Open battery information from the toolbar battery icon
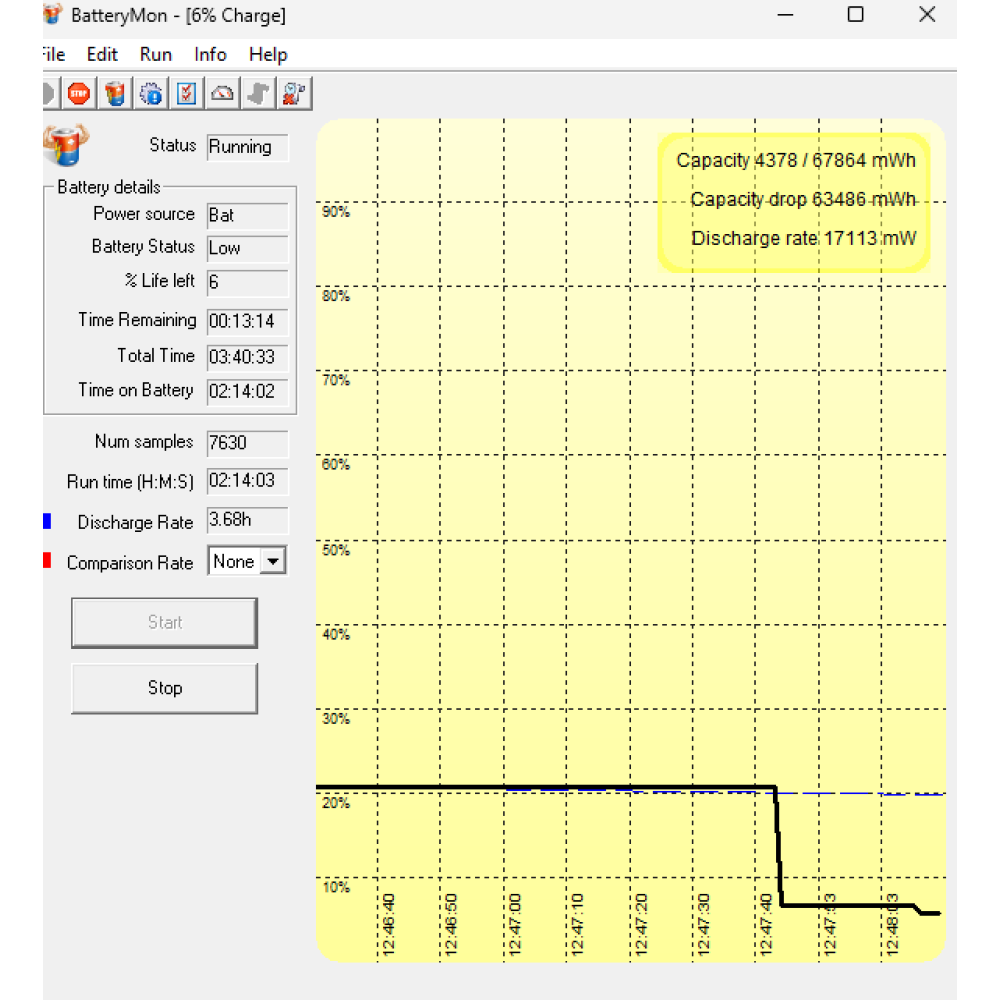 (115, 94)
